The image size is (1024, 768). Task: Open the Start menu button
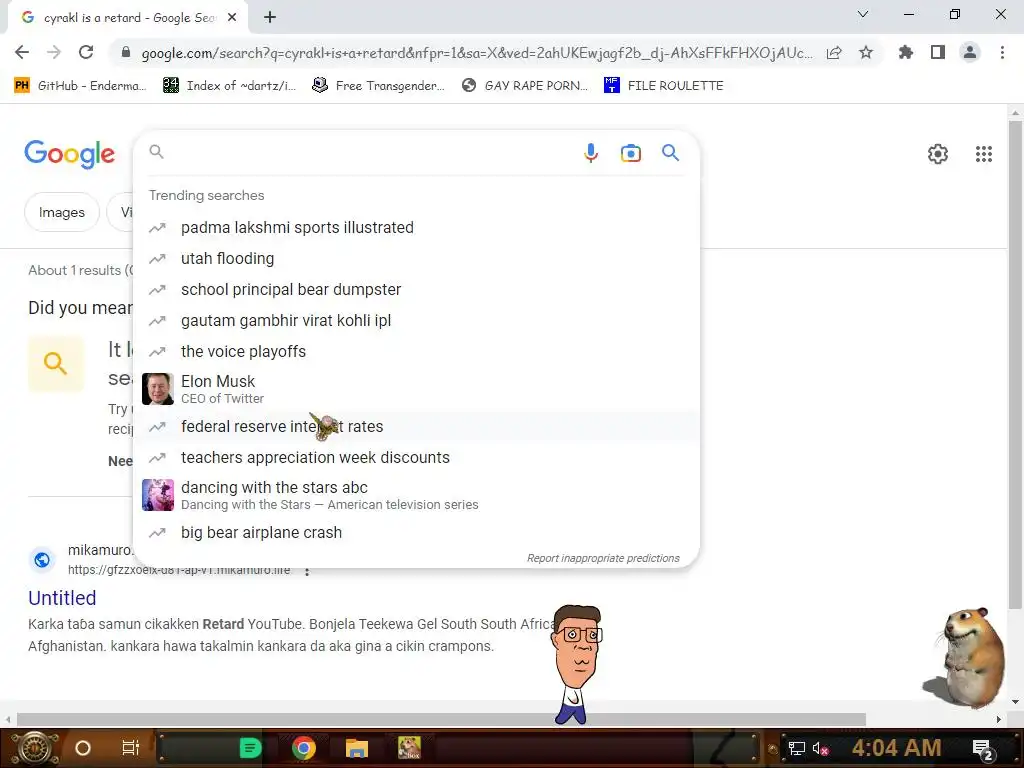34,748
